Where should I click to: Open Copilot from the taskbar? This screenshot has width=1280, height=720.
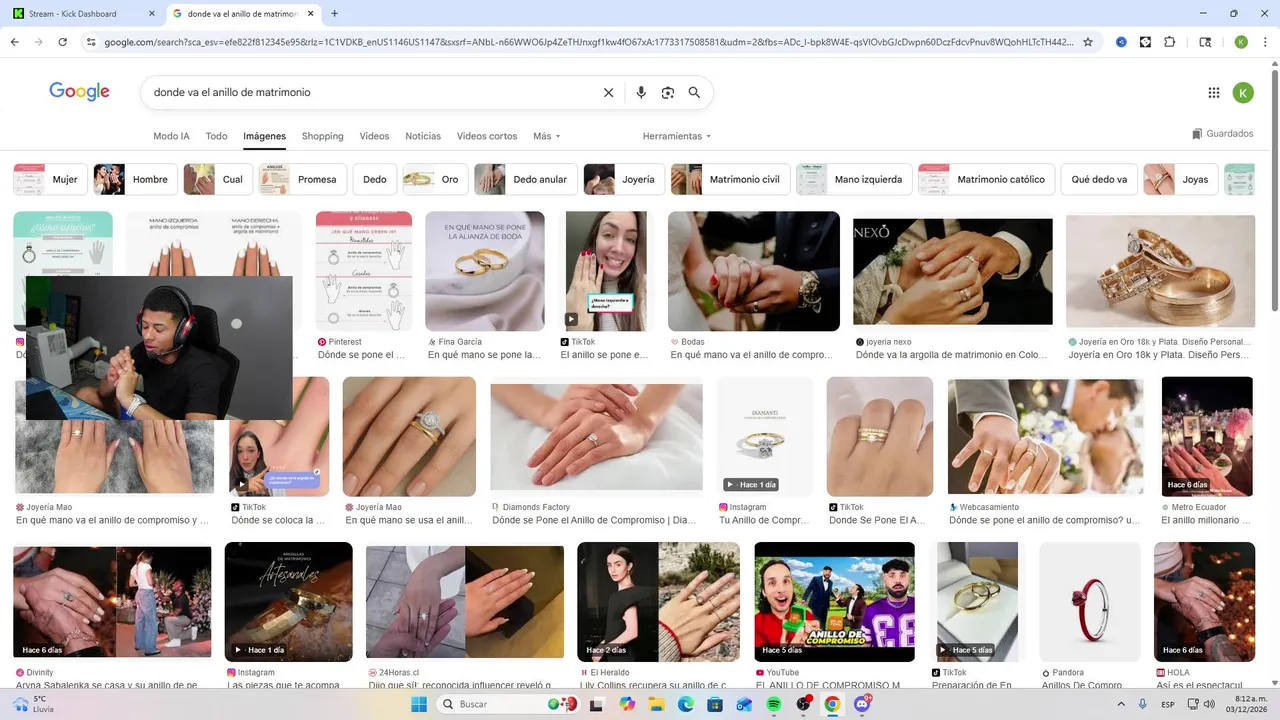click(x=627, y=704)
